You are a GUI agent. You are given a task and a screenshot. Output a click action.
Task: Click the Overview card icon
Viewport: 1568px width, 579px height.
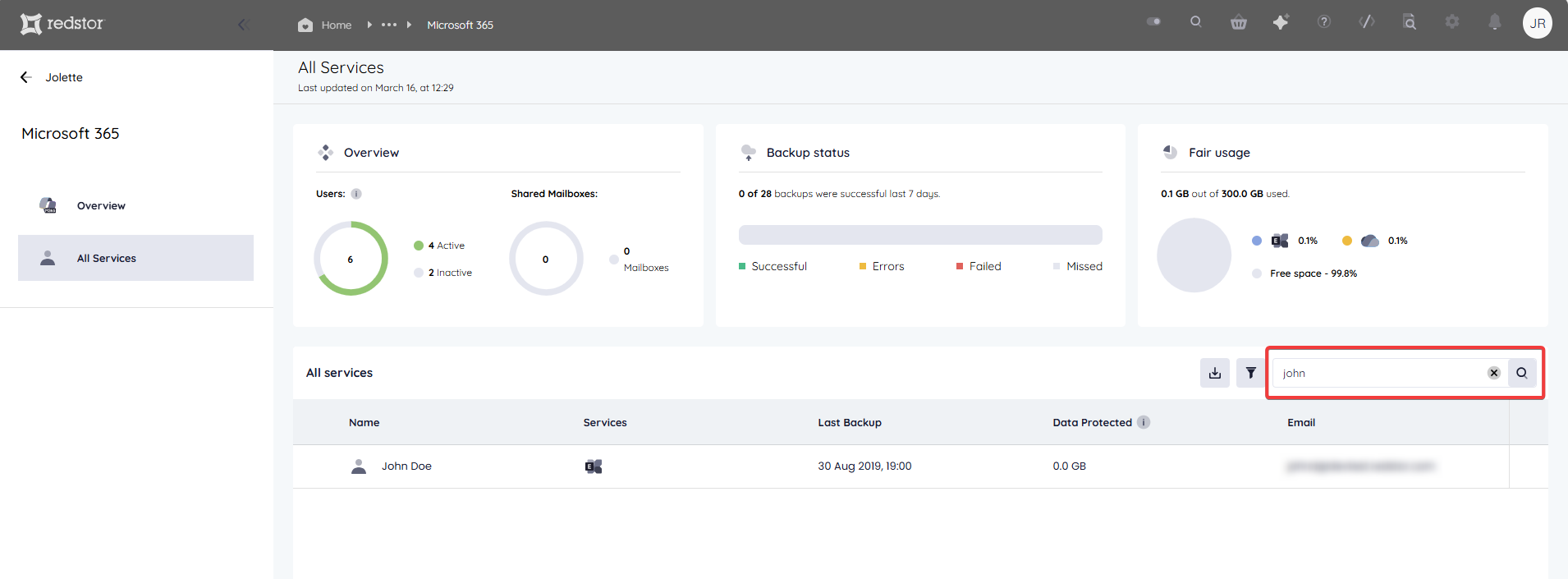[326, 153]
